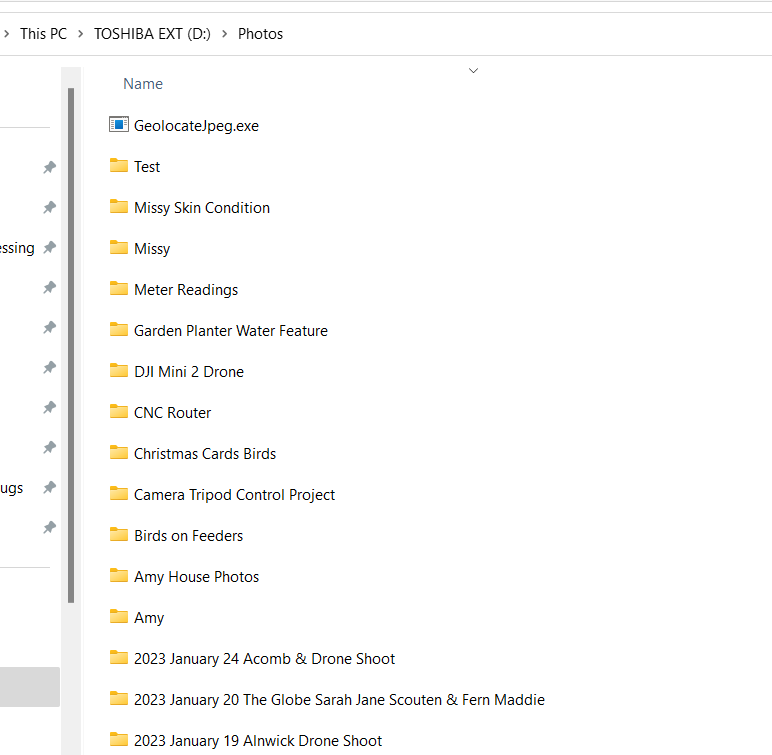
Task: Click the Photos breadcrumb segment
Action: (260, 34)
